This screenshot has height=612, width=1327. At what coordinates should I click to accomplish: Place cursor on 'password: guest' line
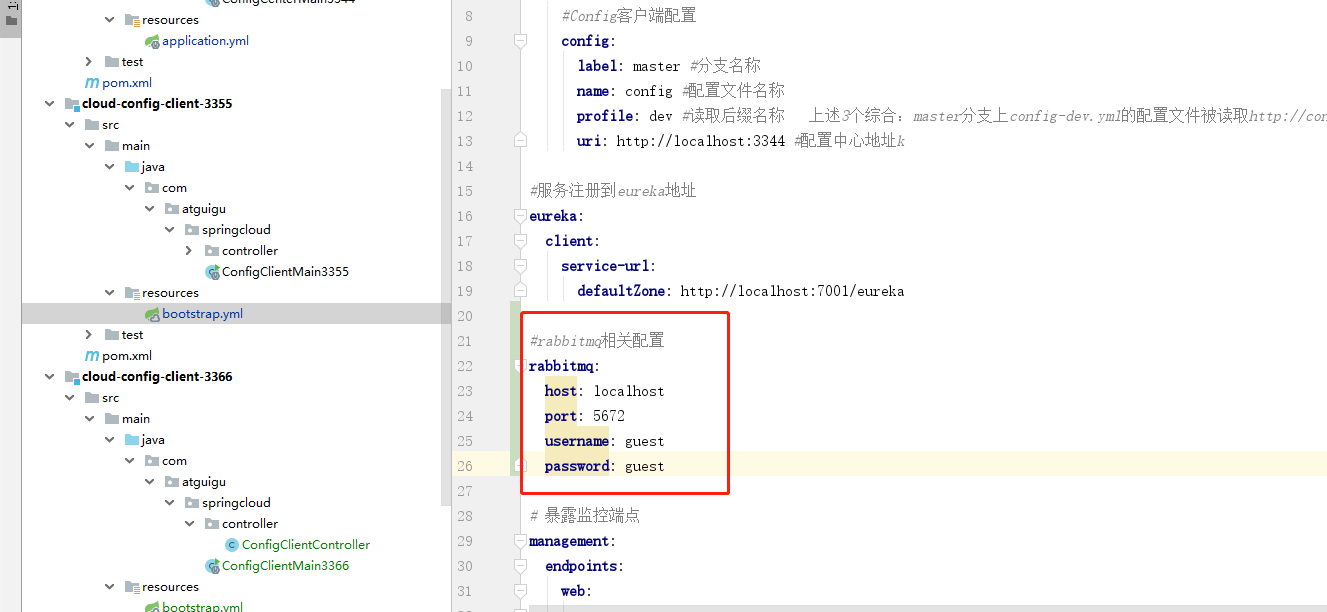(604, 466)
